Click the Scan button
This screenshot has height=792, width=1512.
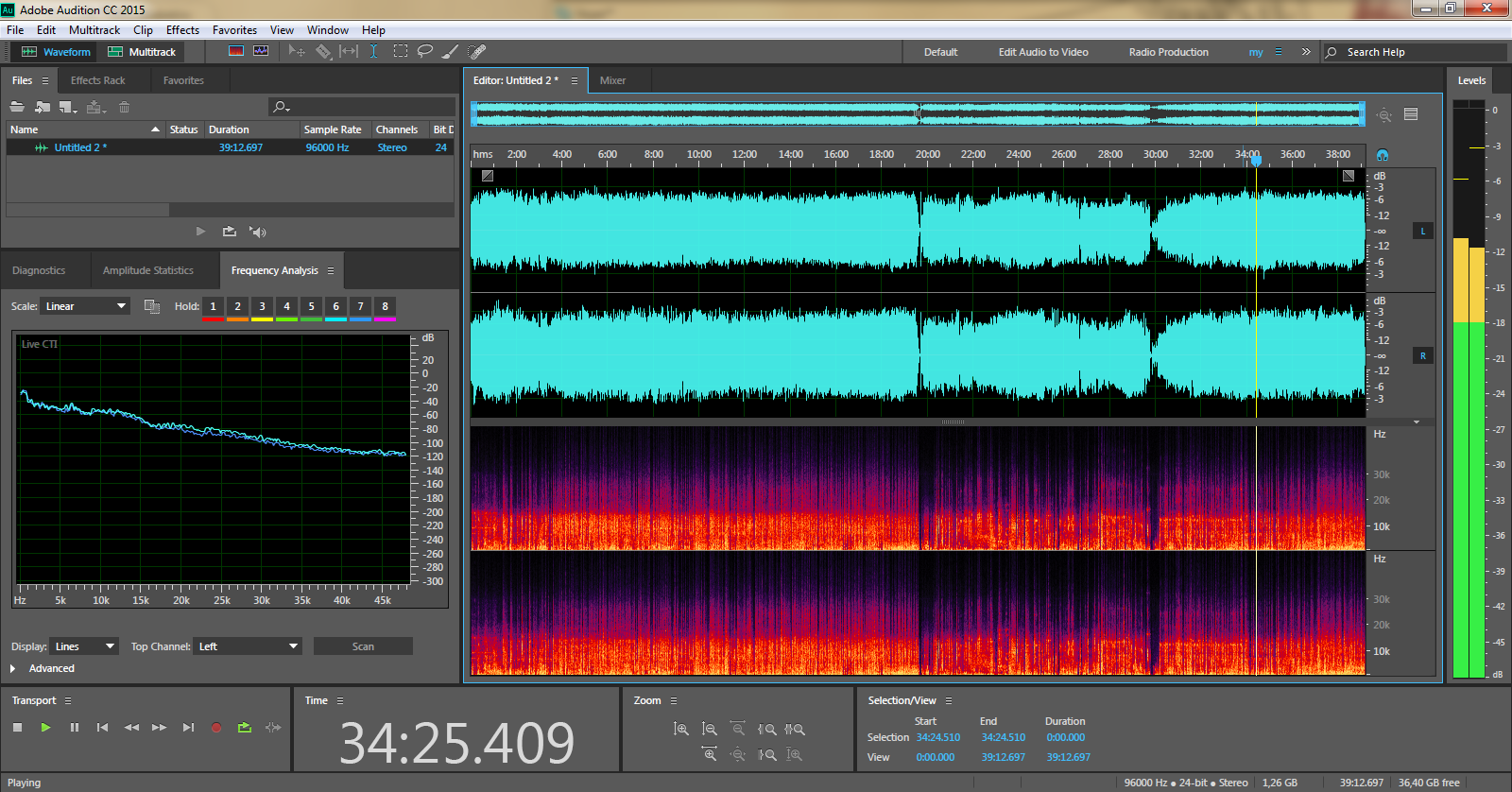tap(363, 646)
